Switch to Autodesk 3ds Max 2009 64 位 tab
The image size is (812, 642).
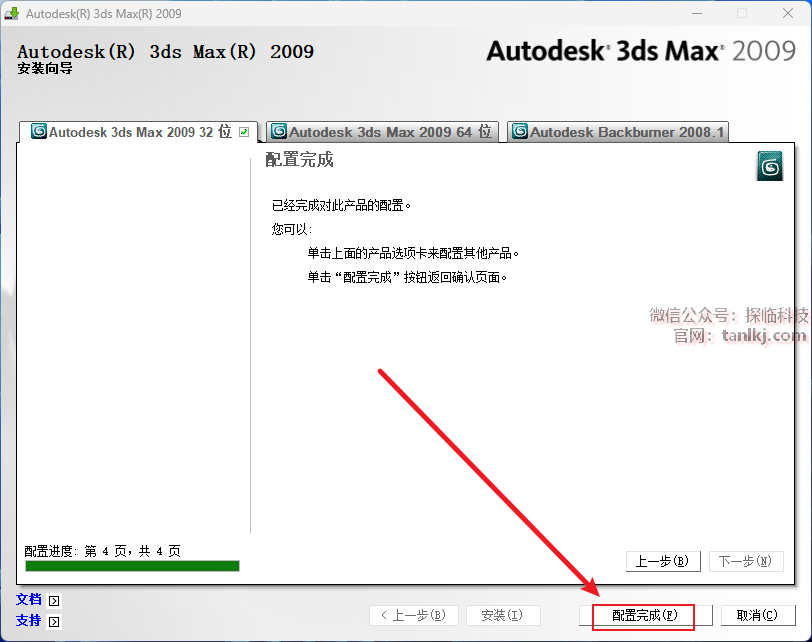tap(382, 132)
